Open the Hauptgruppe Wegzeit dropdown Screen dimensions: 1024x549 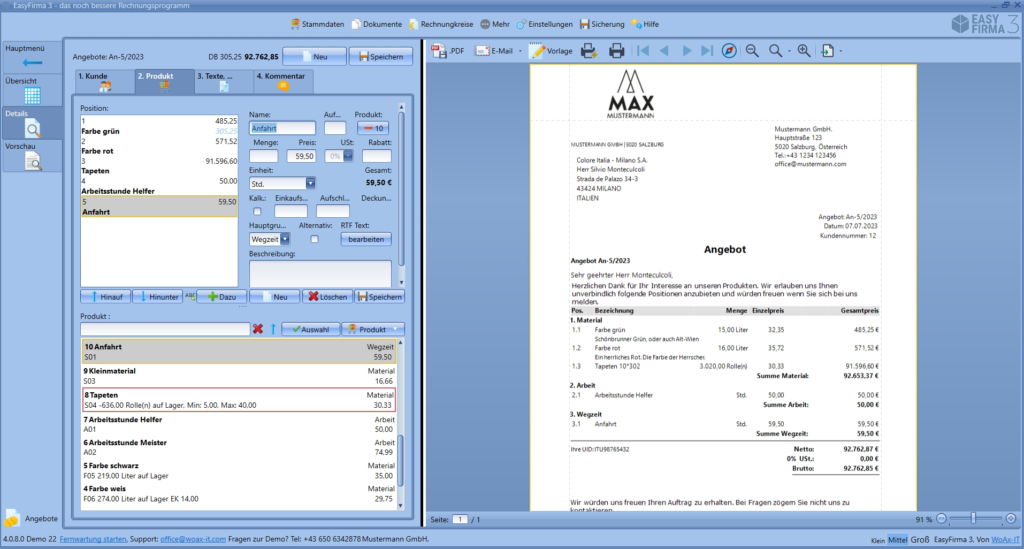(285, 239)
